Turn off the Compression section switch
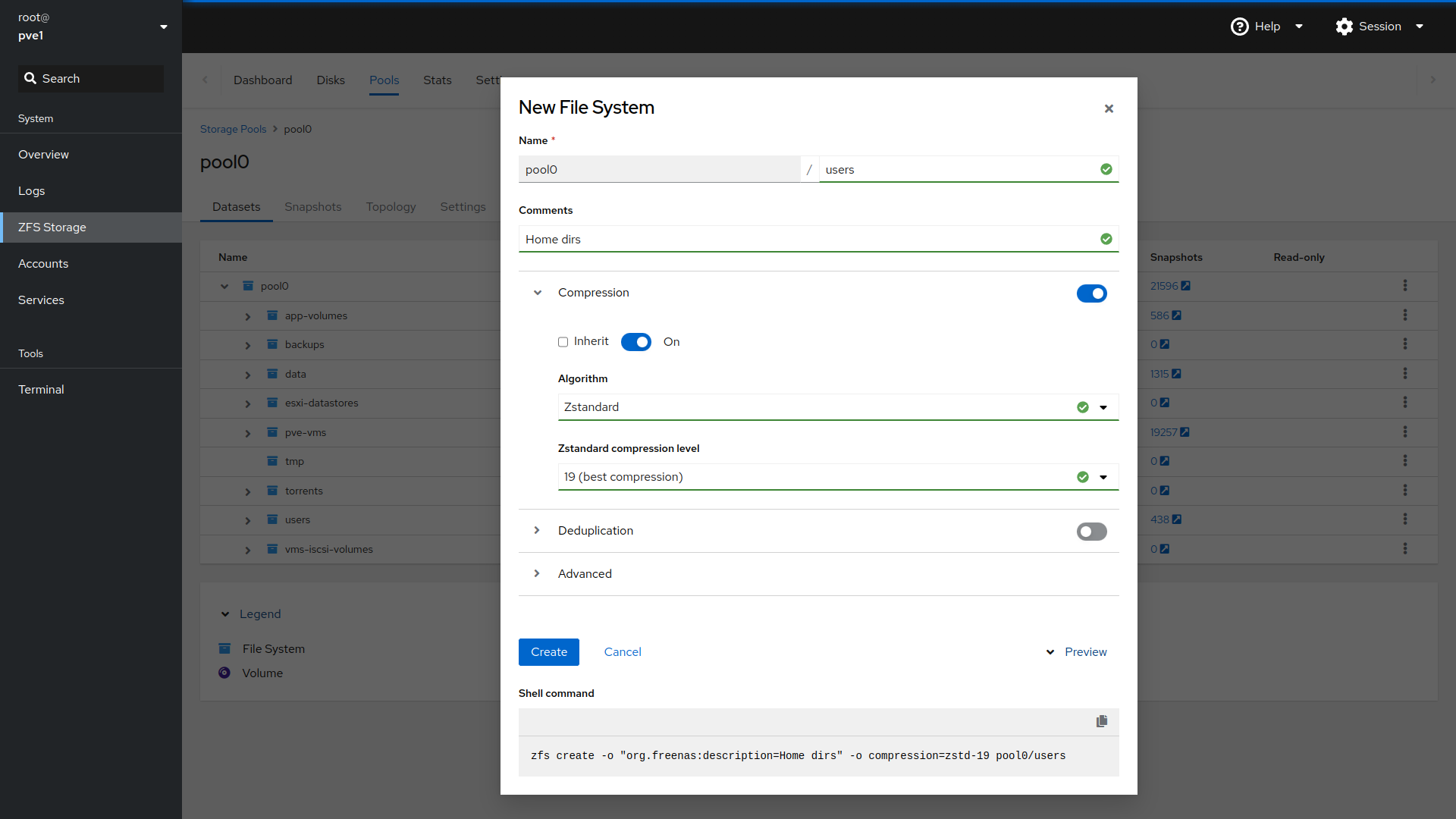Image resolution: width=1456 pixels, height=819 pixels. 1091,293
